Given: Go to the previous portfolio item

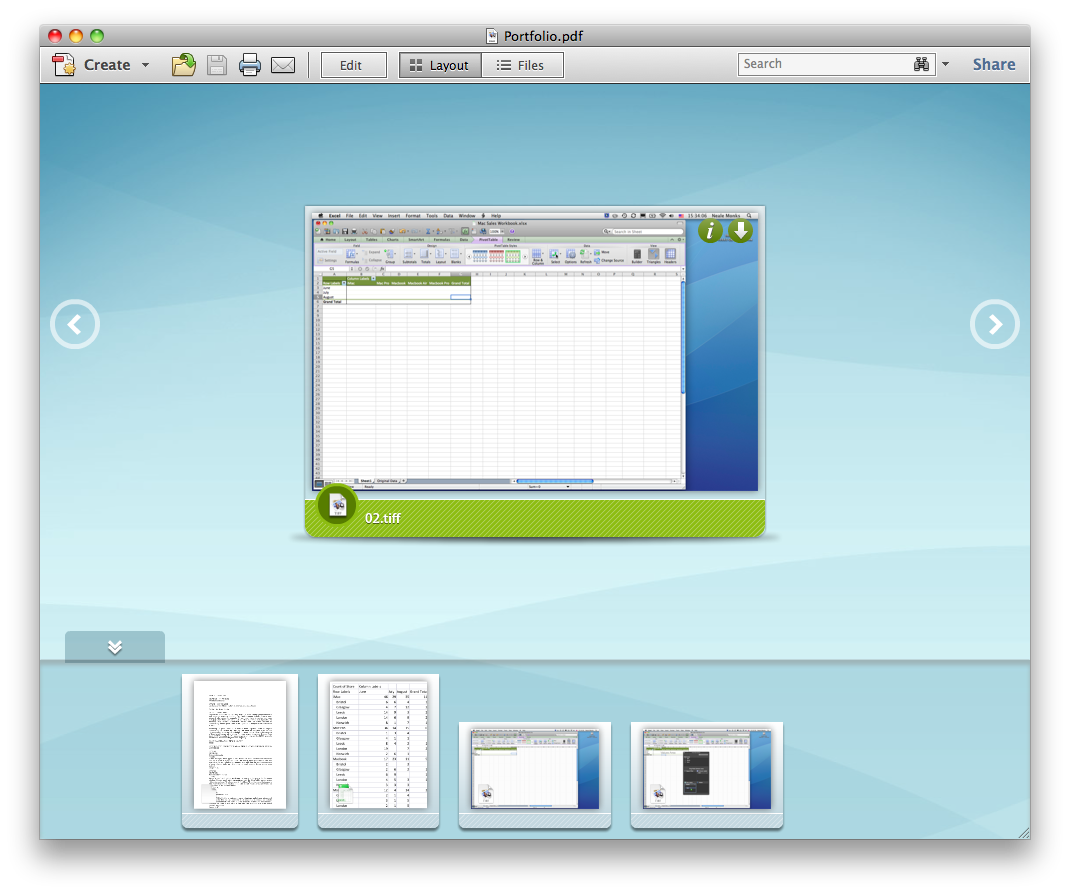Looking at the screenshot, I should click(75, 324).
